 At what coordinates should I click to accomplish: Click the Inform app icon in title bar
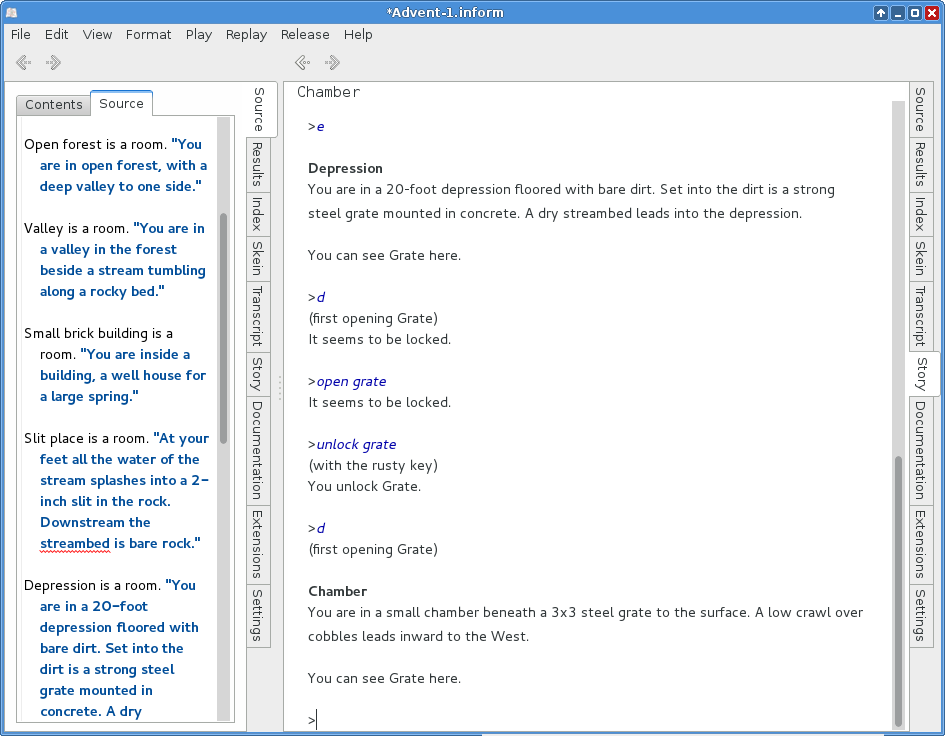[11, 12]
